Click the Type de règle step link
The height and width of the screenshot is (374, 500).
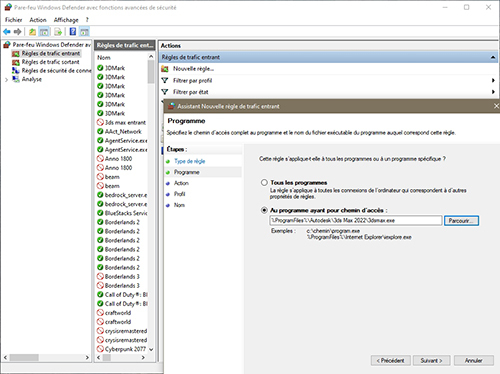pyautogui.click(x=190, y=161)
